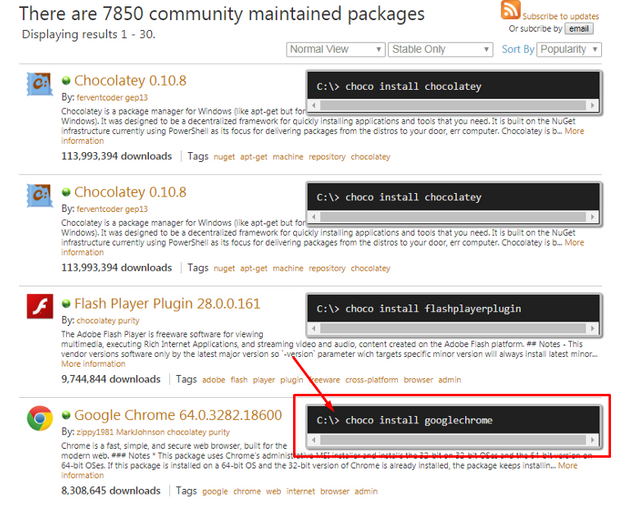Click author gep13 in second Chocolatey entry
The height and width of the screenshot is (506, 640).
[x=136, y=209]
